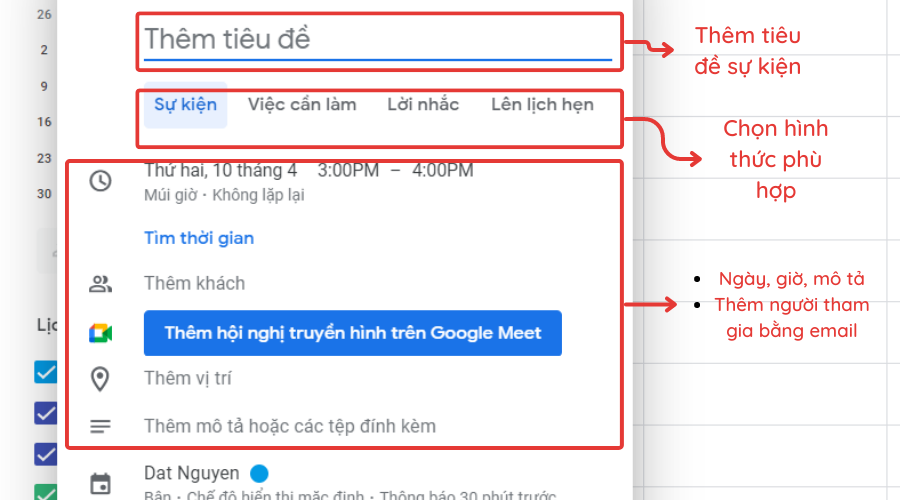Click the Google Meet camera icon
The image size is (900, 500).
pos(100,333)
